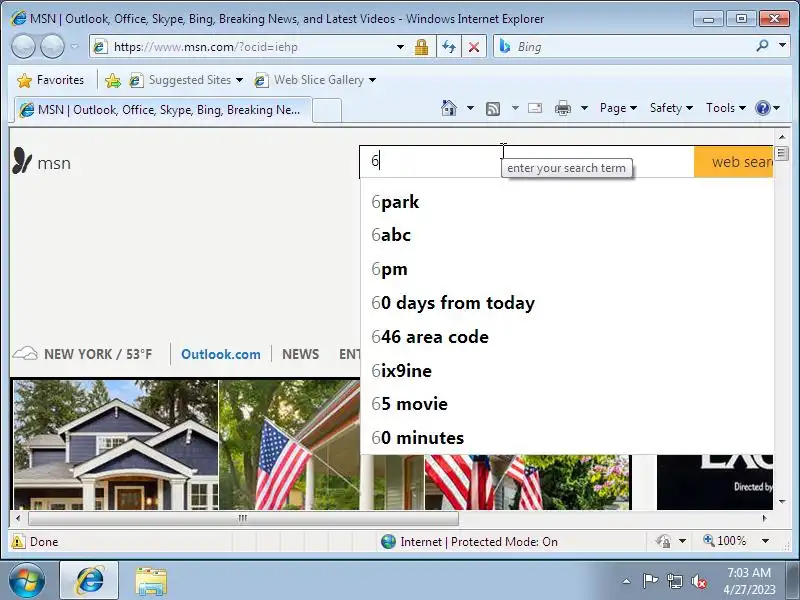This screenshot has height=600, width=800.
Task: Open the Safety menu
Action: [671, 108]
